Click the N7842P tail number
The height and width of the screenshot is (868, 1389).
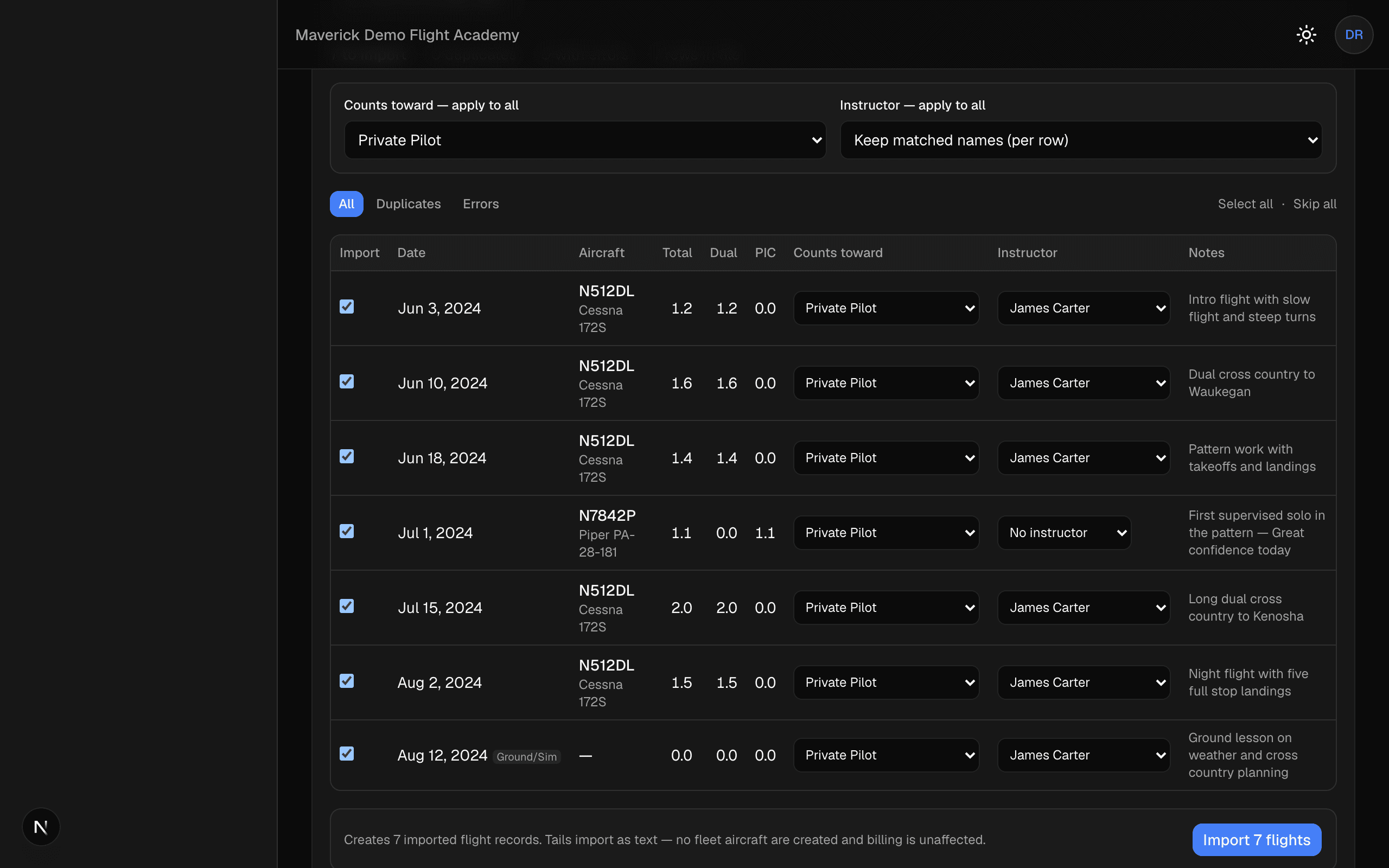point(607,515)
